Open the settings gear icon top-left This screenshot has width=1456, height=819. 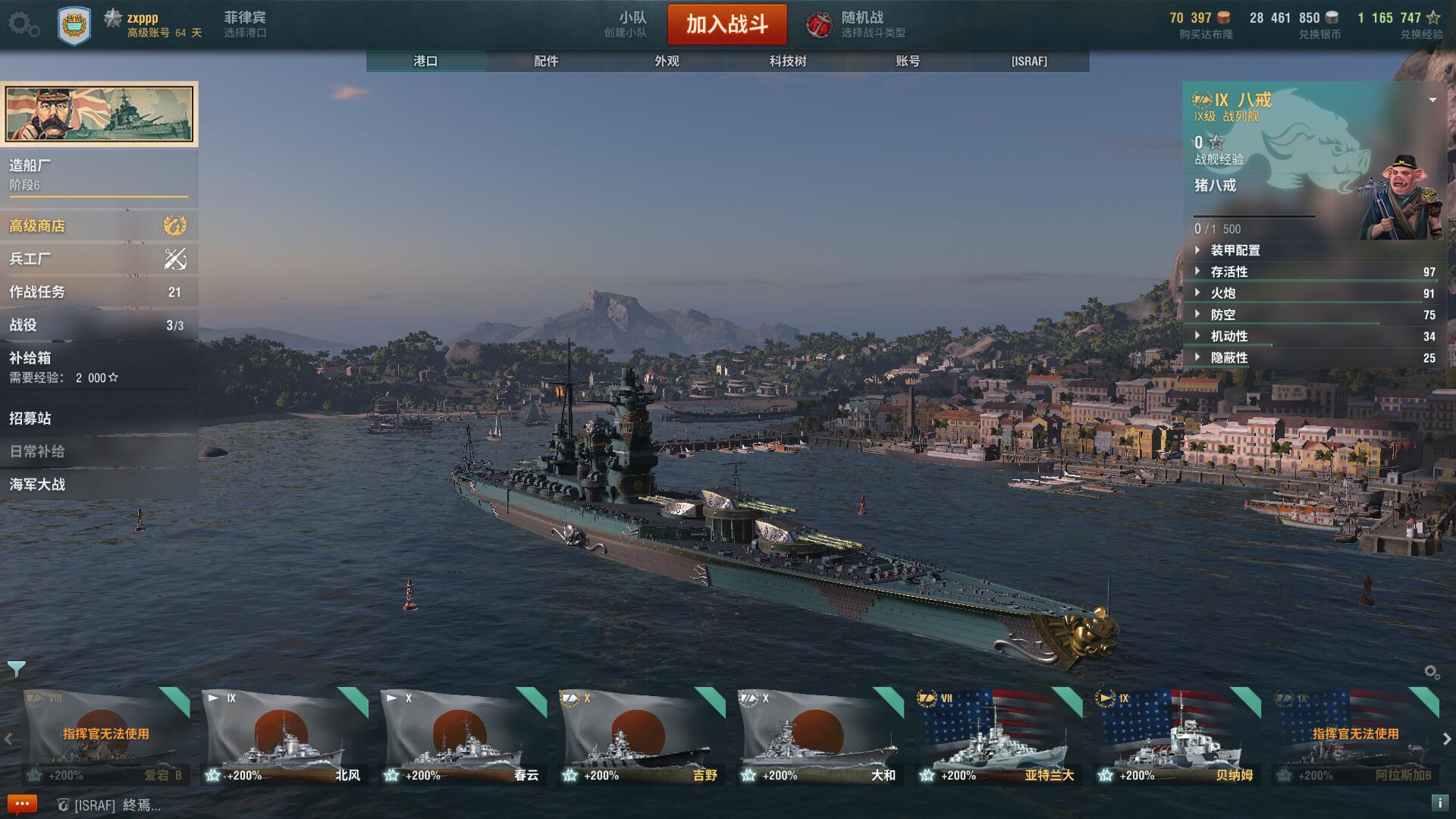tap(24, 24)
